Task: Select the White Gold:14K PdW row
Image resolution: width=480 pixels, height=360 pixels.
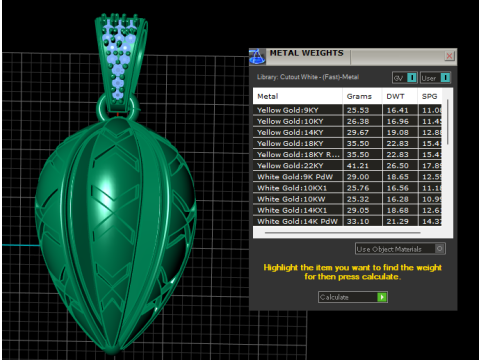Action: pyautogui.click(x=347, y=221)
